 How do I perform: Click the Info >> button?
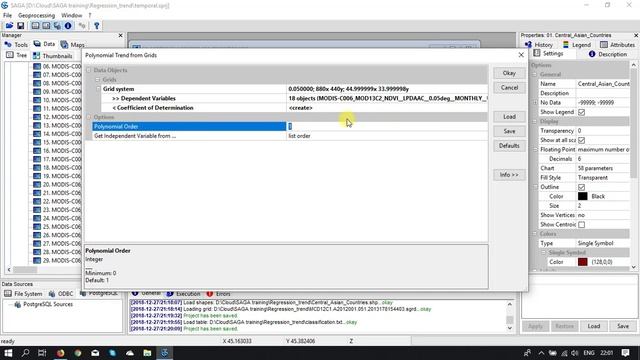pos(509,175)
